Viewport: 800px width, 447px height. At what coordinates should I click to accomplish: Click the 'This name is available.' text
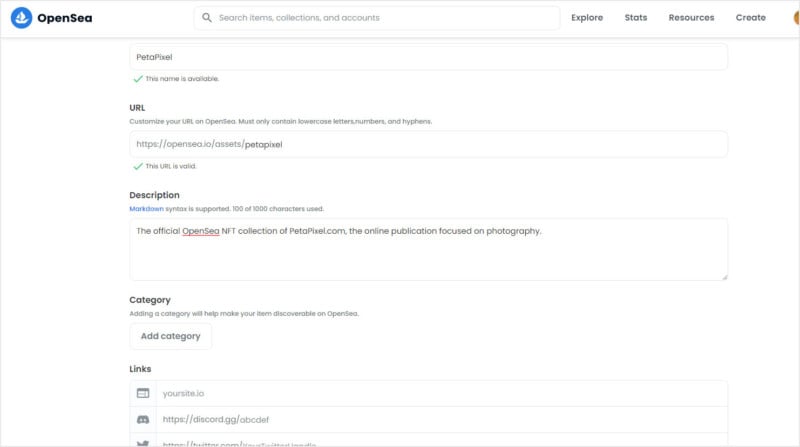(182, 79)
